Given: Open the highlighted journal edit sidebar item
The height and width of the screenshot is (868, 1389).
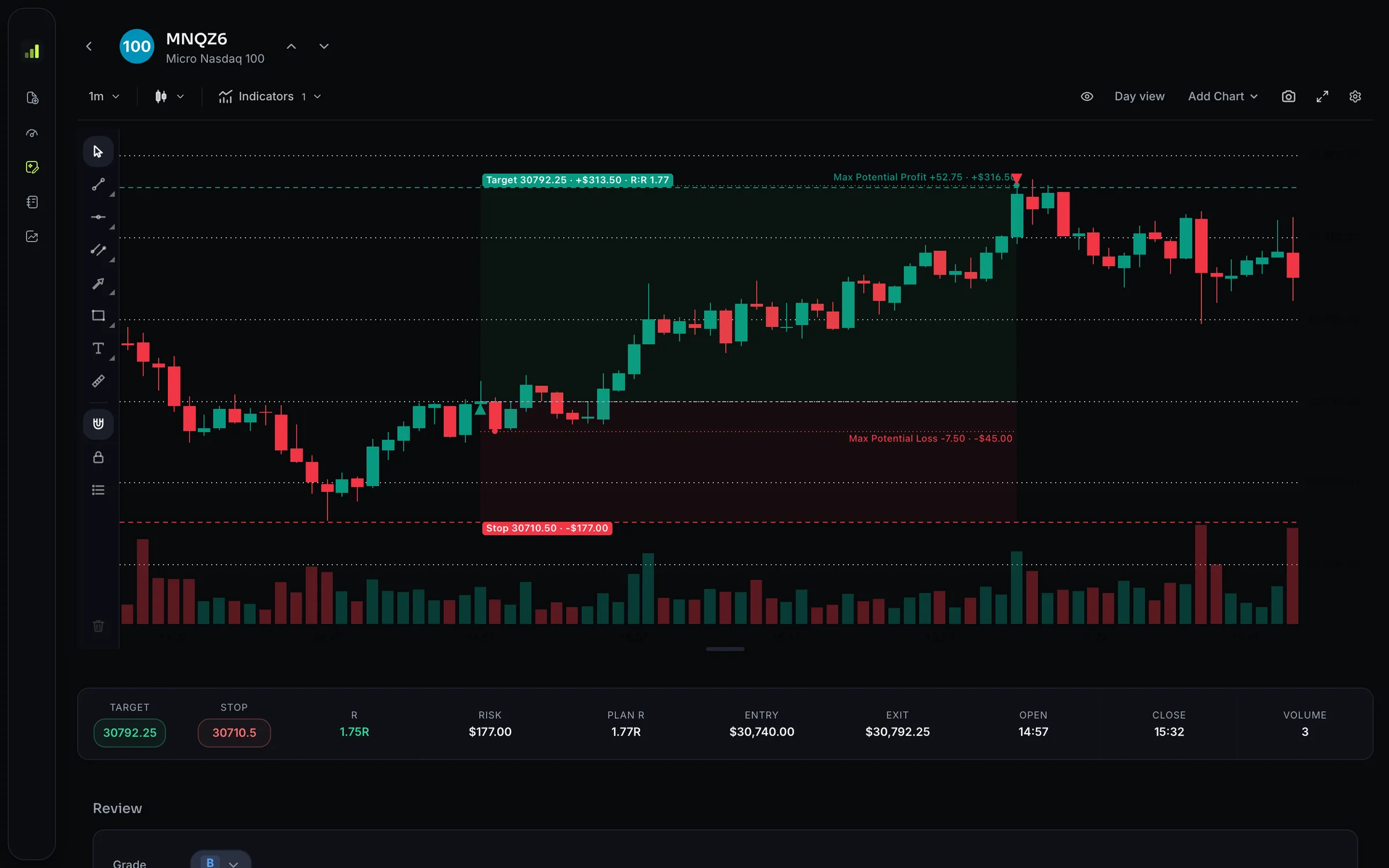Looking at the screenshot, I should tap(32, 167).
